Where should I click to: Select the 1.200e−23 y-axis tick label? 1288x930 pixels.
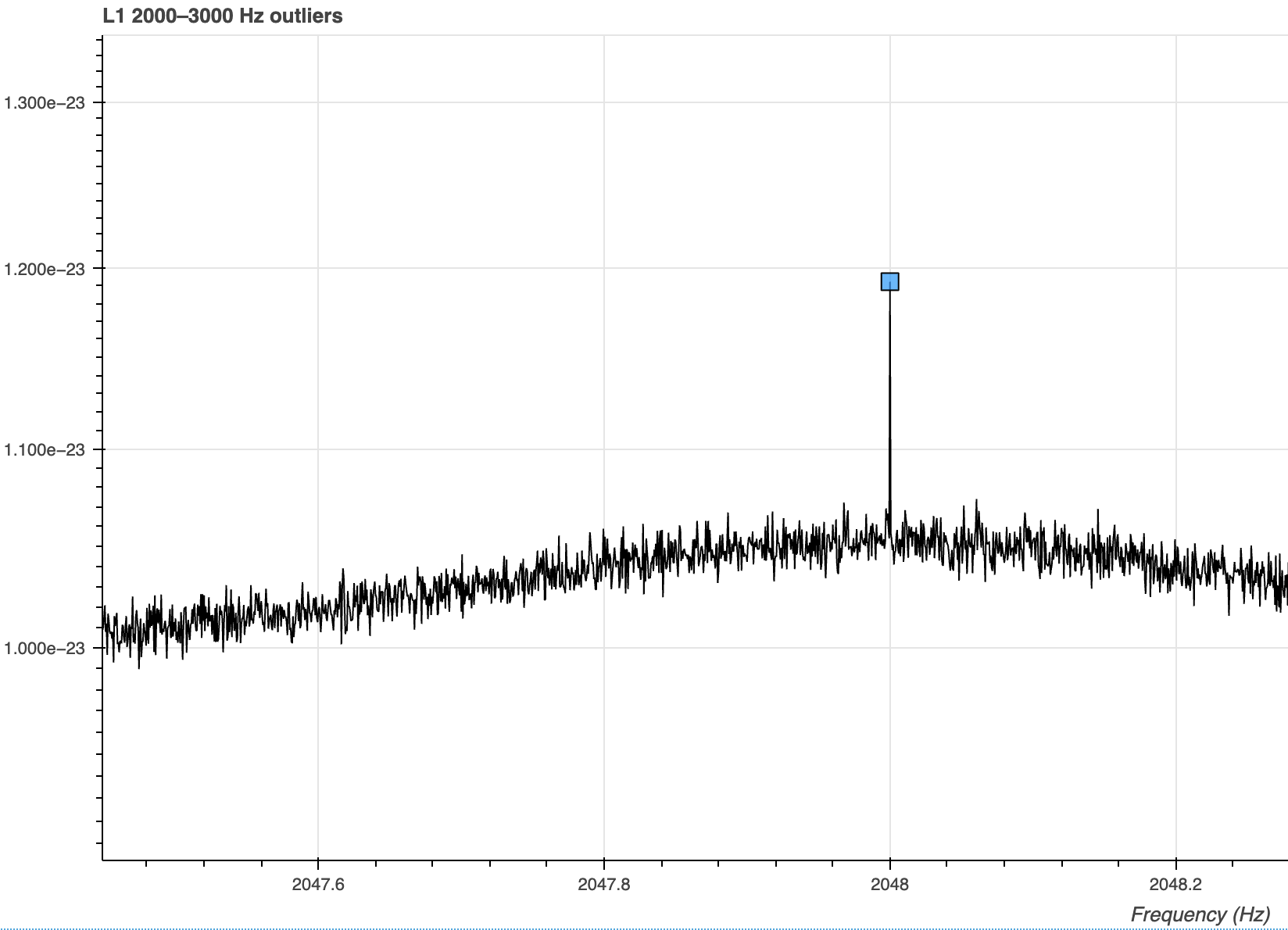(x=44, y=269)
